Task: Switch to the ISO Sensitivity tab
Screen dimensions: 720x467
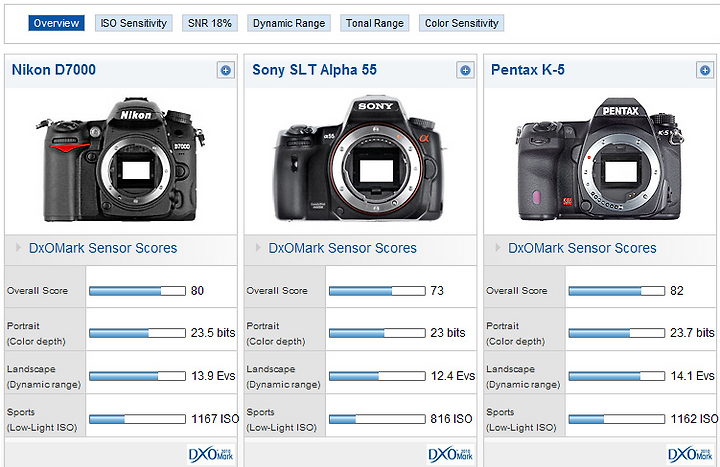Action: [x=134, y=23]
